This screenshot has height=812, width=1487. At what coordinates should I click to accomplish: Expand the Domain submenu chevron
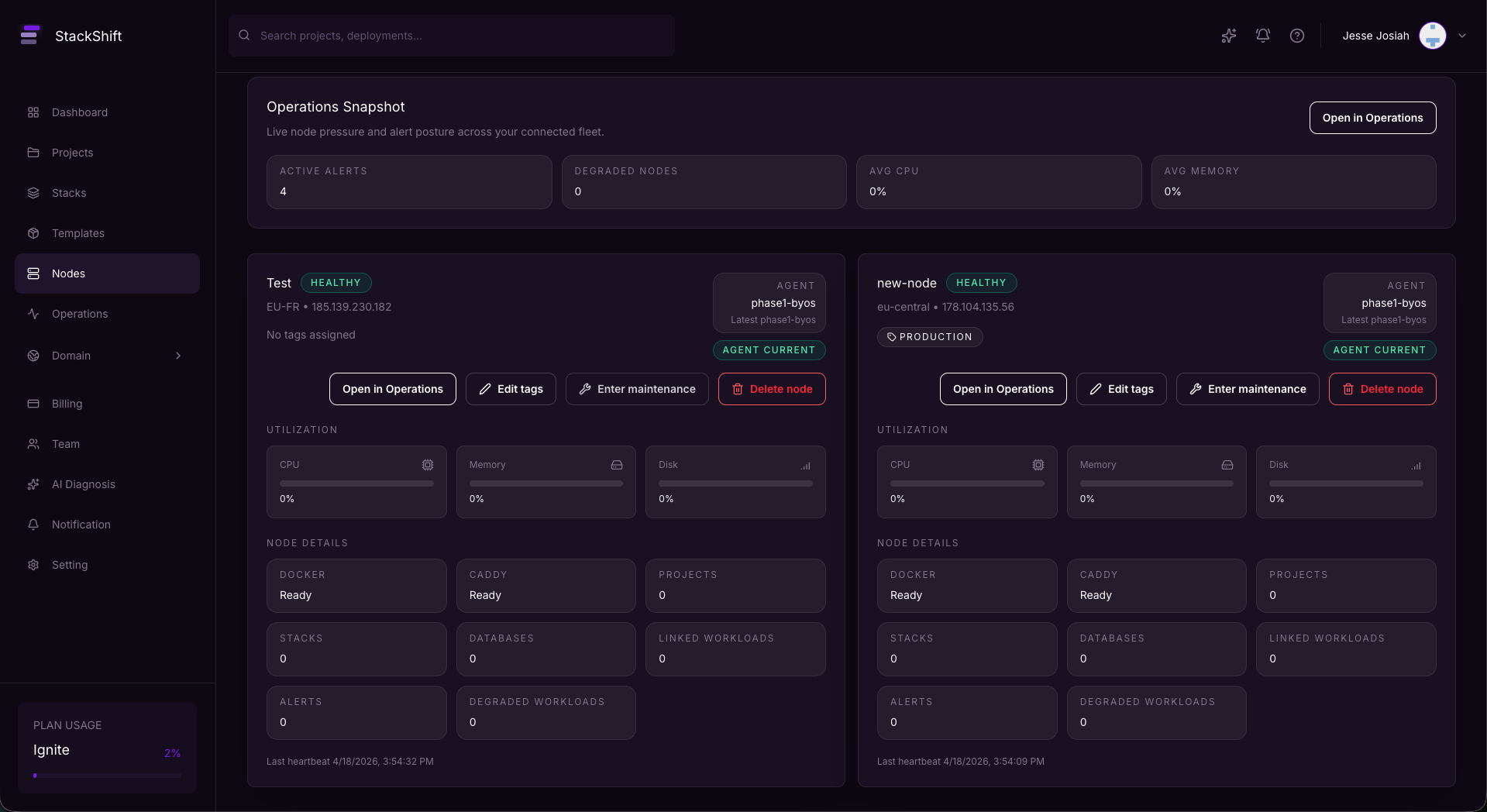(x=178, y=356)
